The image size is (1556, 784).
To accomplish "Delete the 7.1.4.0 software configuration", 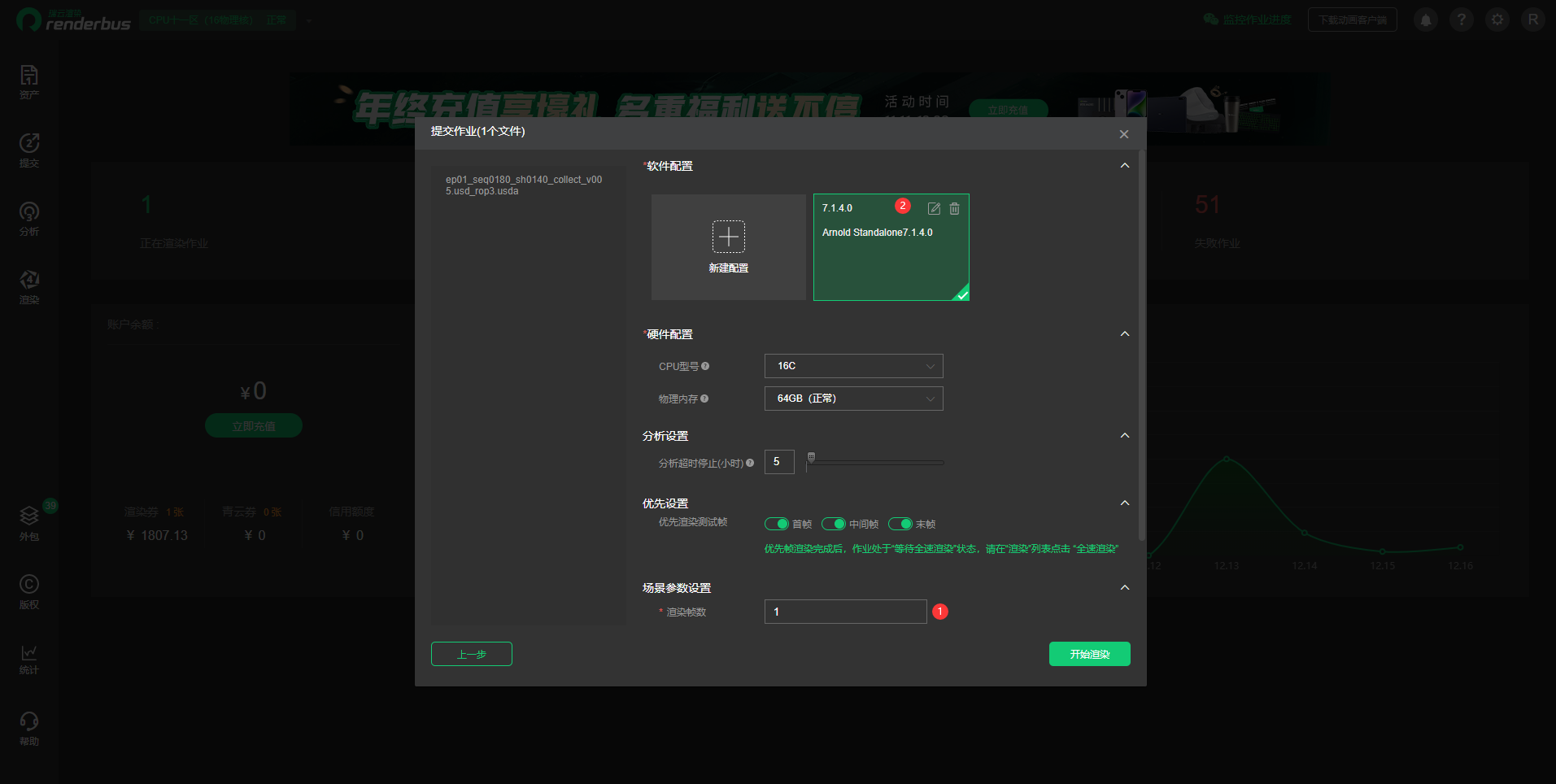I will tap(954, 209).
